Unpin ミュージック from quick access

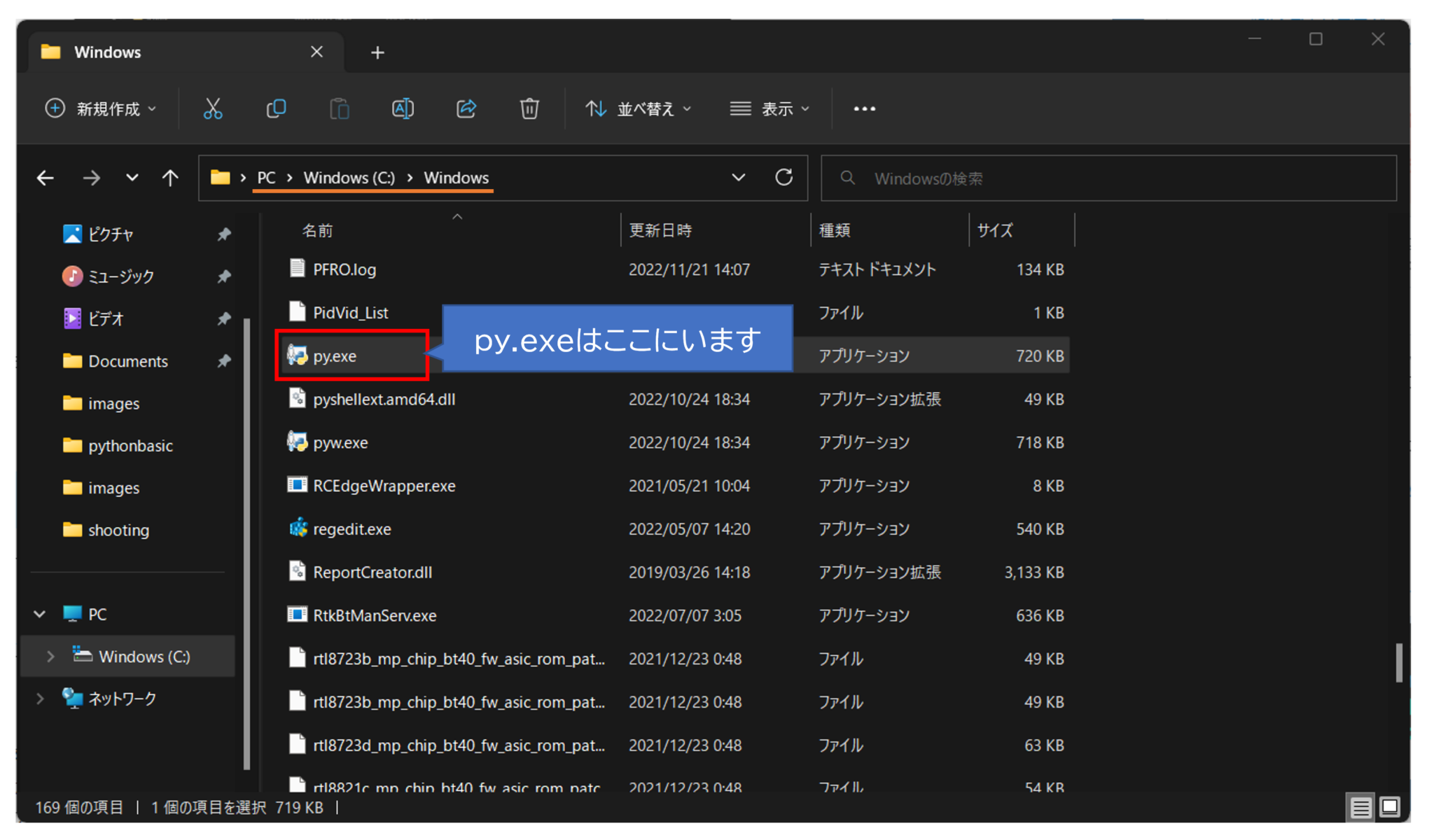[224, 276]
